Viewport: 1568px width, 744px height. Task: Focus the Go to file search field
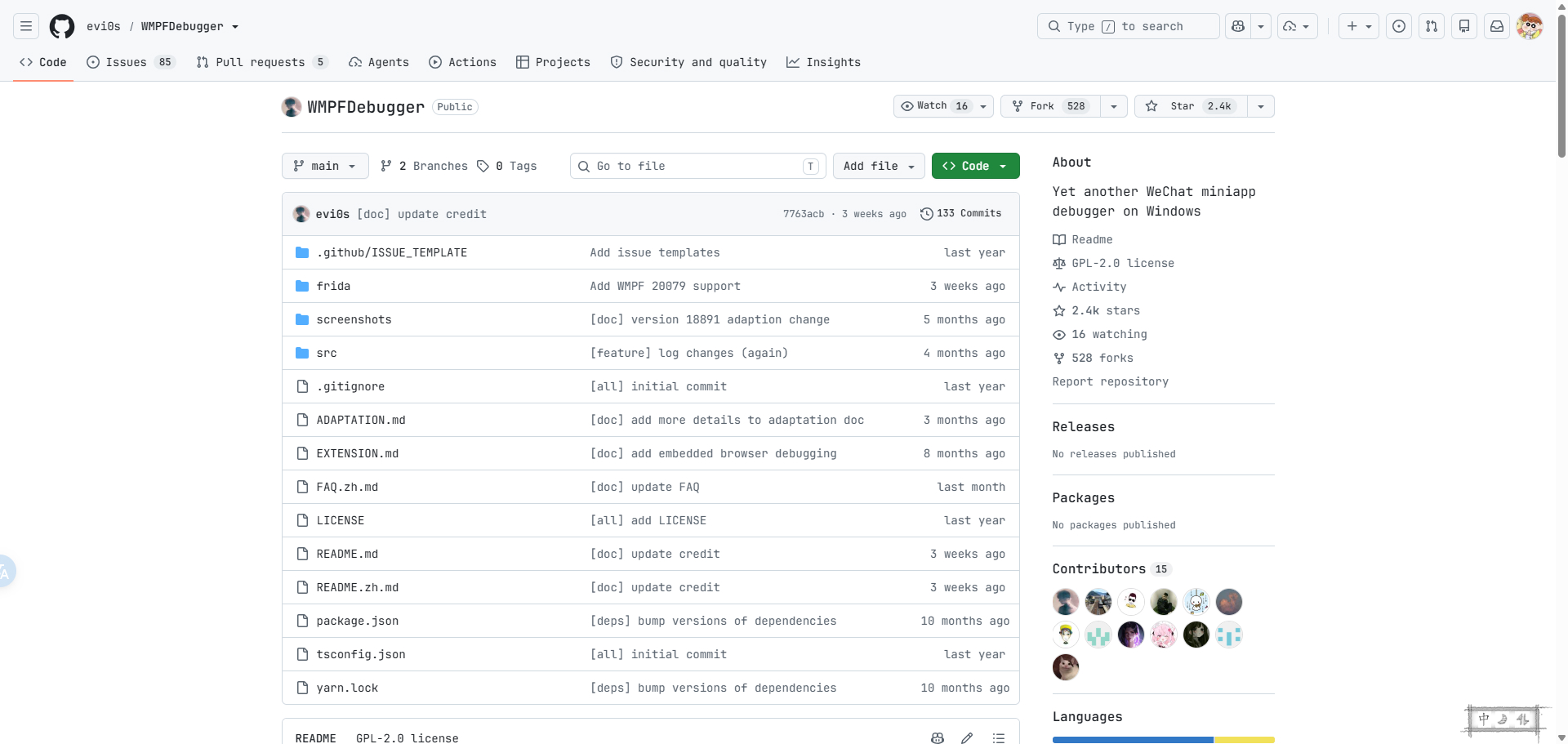[x=698, y=166]
